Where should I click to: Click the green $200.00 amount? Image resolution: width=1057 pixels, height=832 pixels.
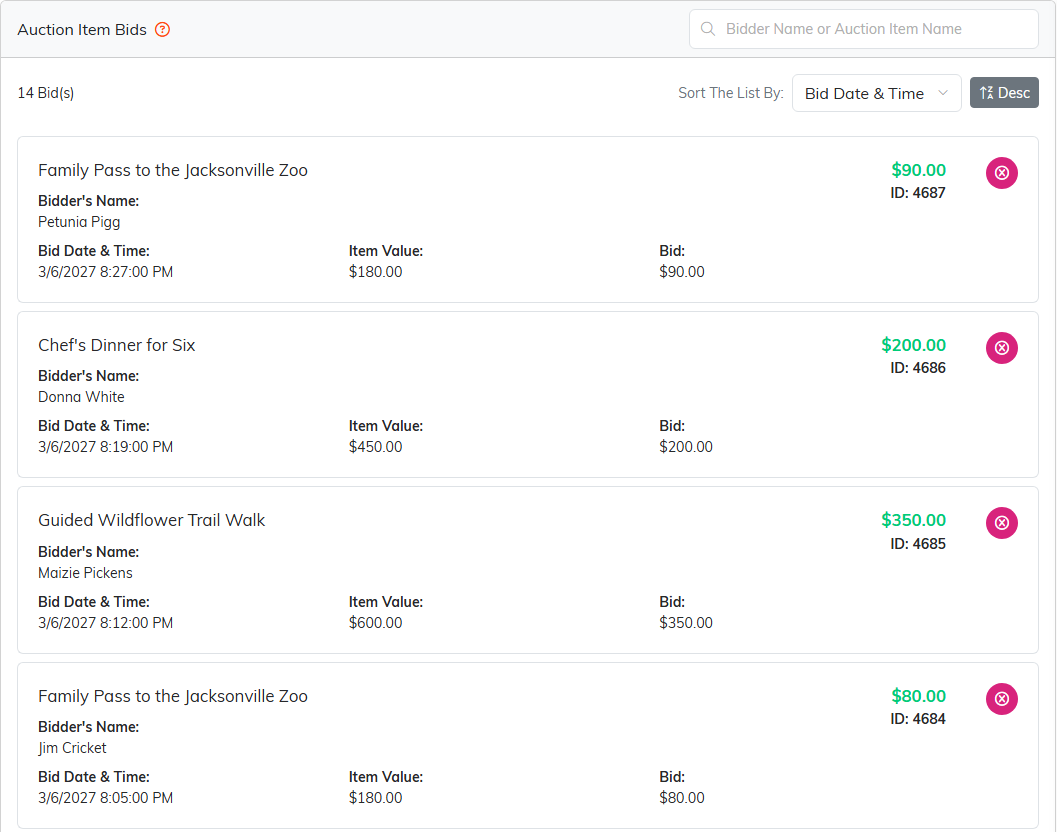913,345
